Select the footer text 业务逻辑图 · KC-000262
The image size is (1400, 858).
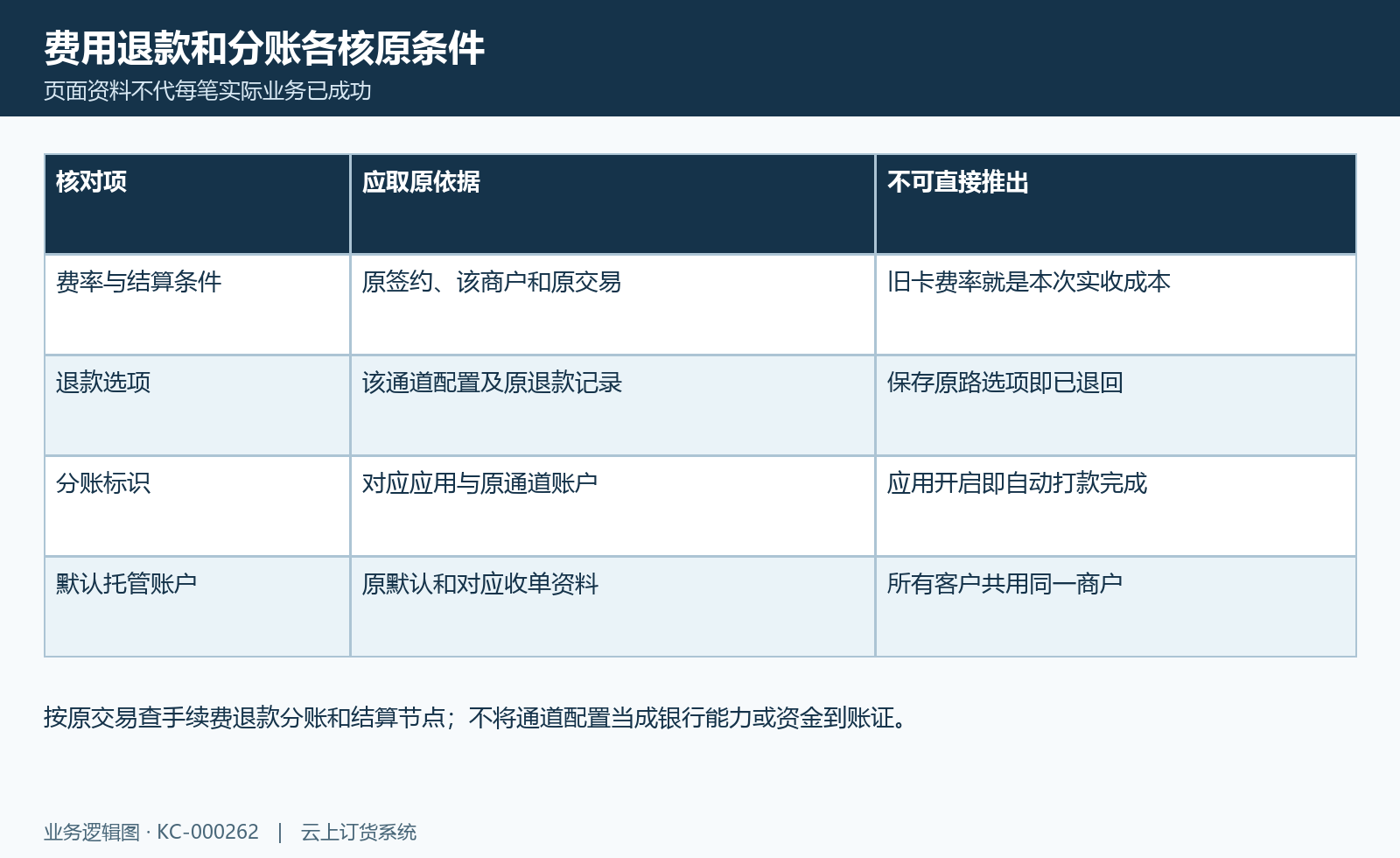coord(151,832)
